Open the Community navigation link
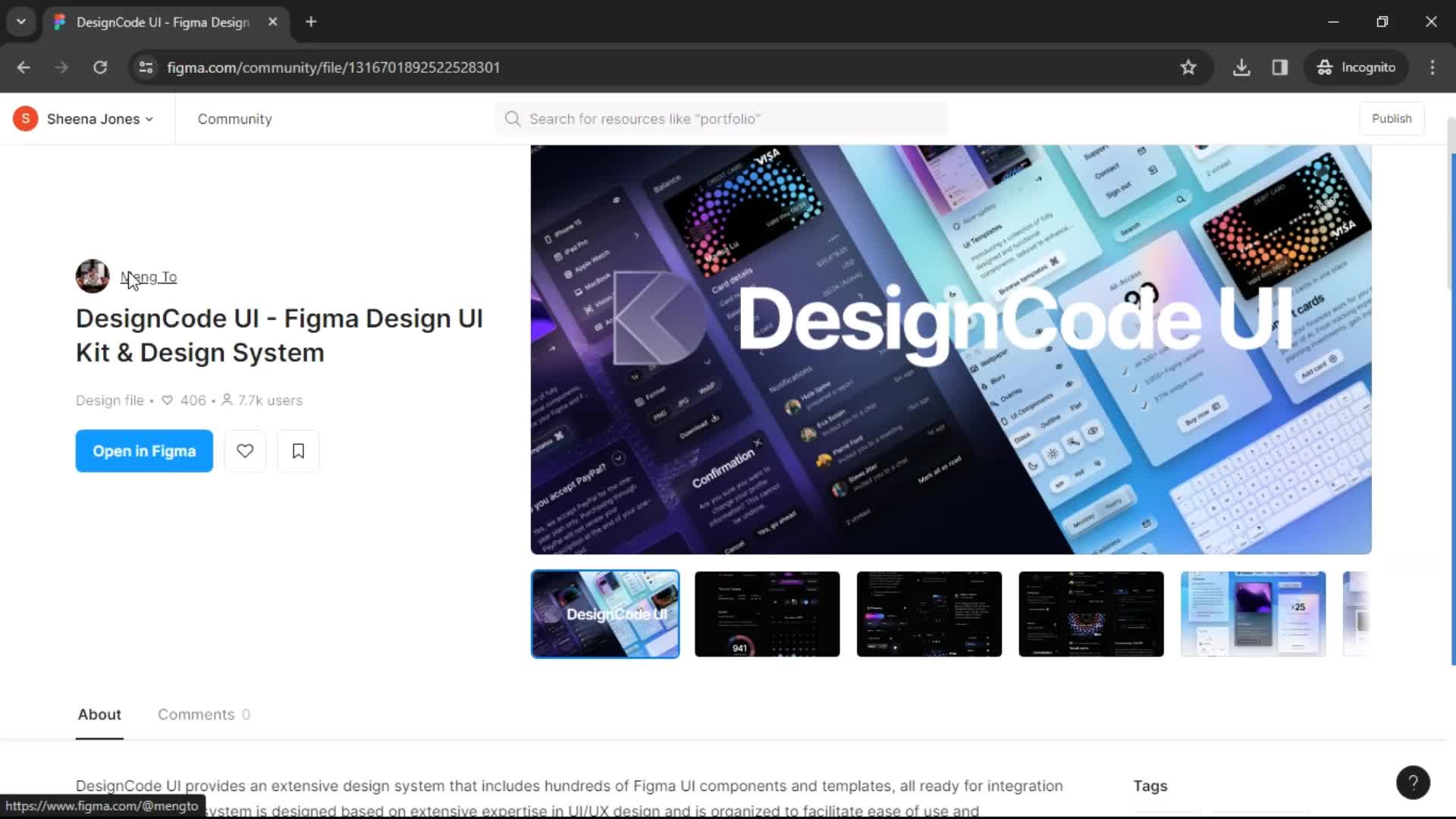 (234, 118)
